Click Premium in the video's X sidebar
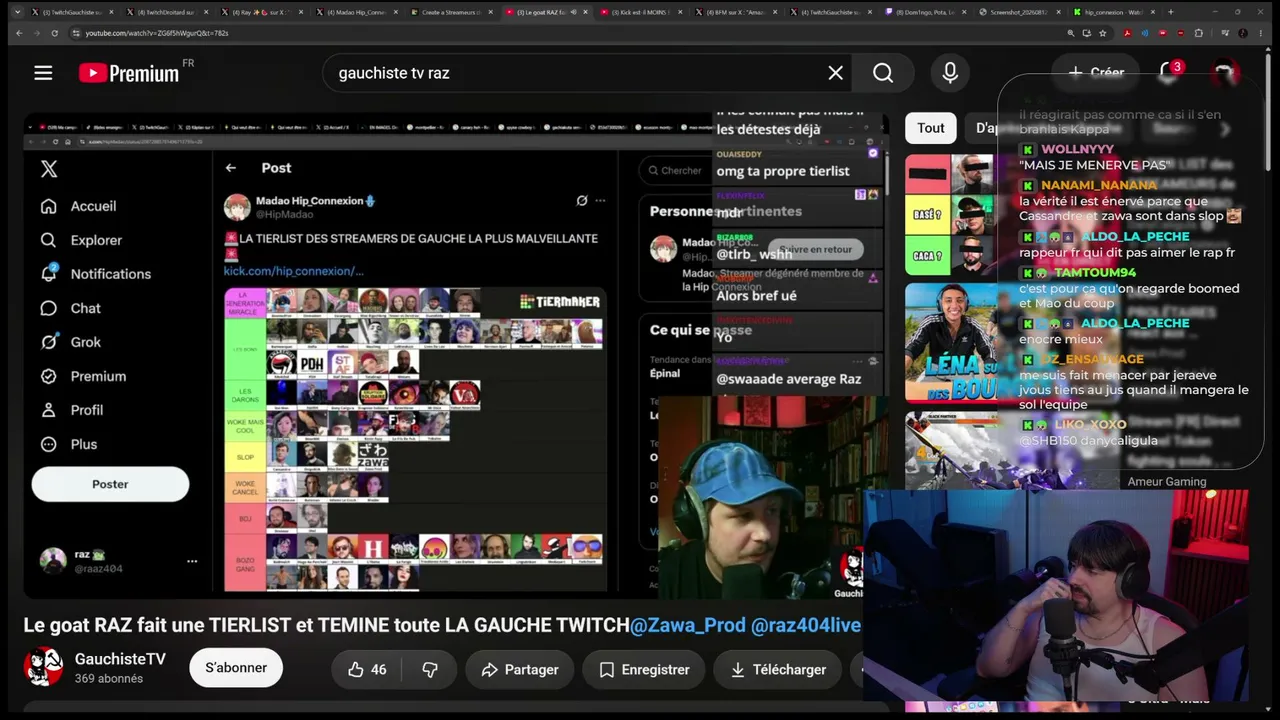The width and height of the screenshot is (1280, 720). coord(98,376)
